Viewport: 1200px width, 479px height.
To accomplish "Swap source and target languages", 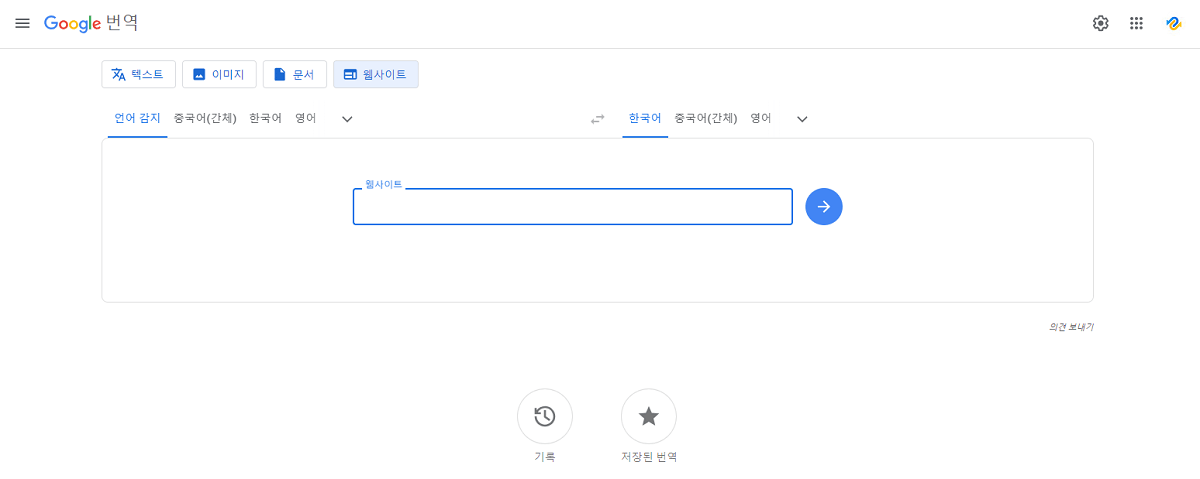I will 597,119.
